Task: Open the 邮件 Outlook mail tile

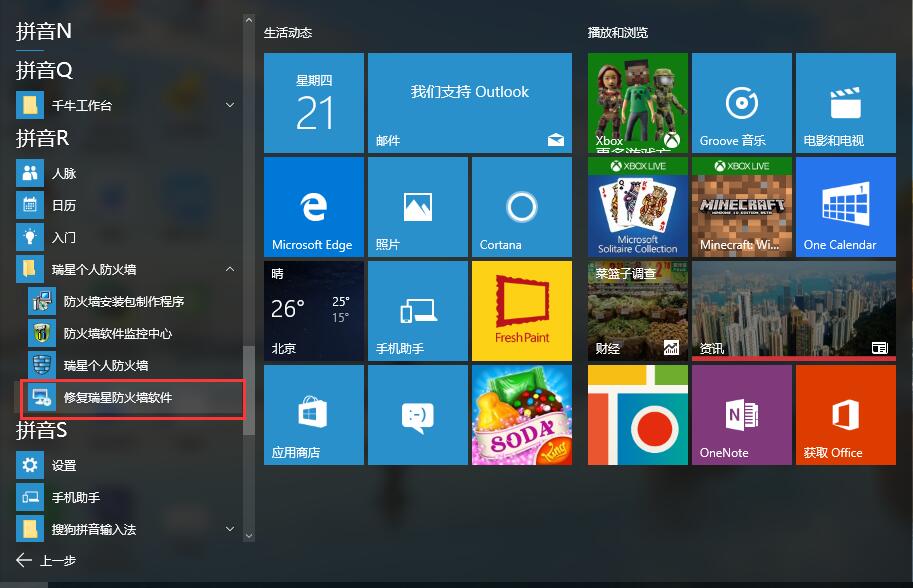Action: click(470, 103)
